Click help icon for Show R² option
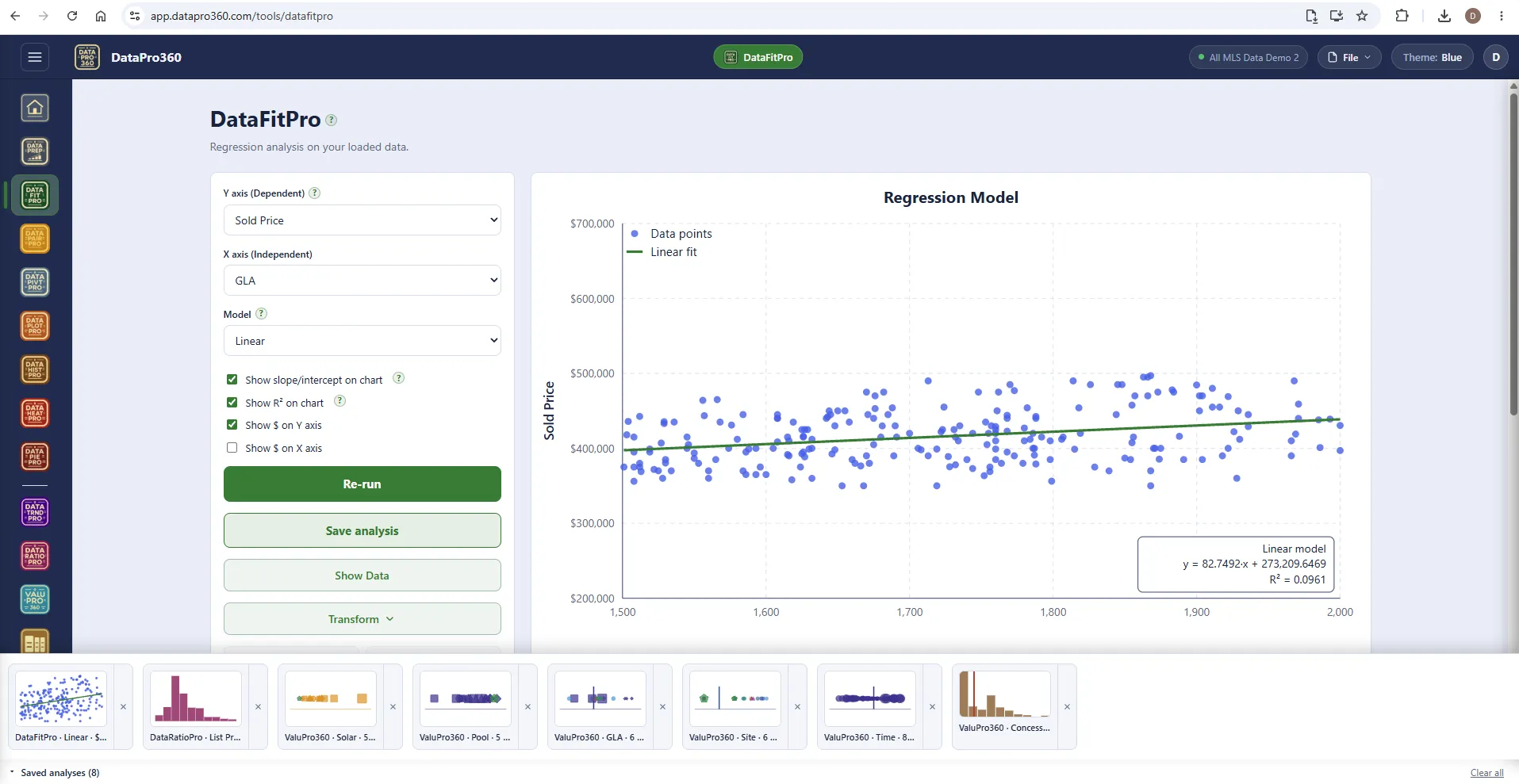Image resolution: width=1519 pixels, height=784 pixels. pyautogui.click(x=339, y=401)
